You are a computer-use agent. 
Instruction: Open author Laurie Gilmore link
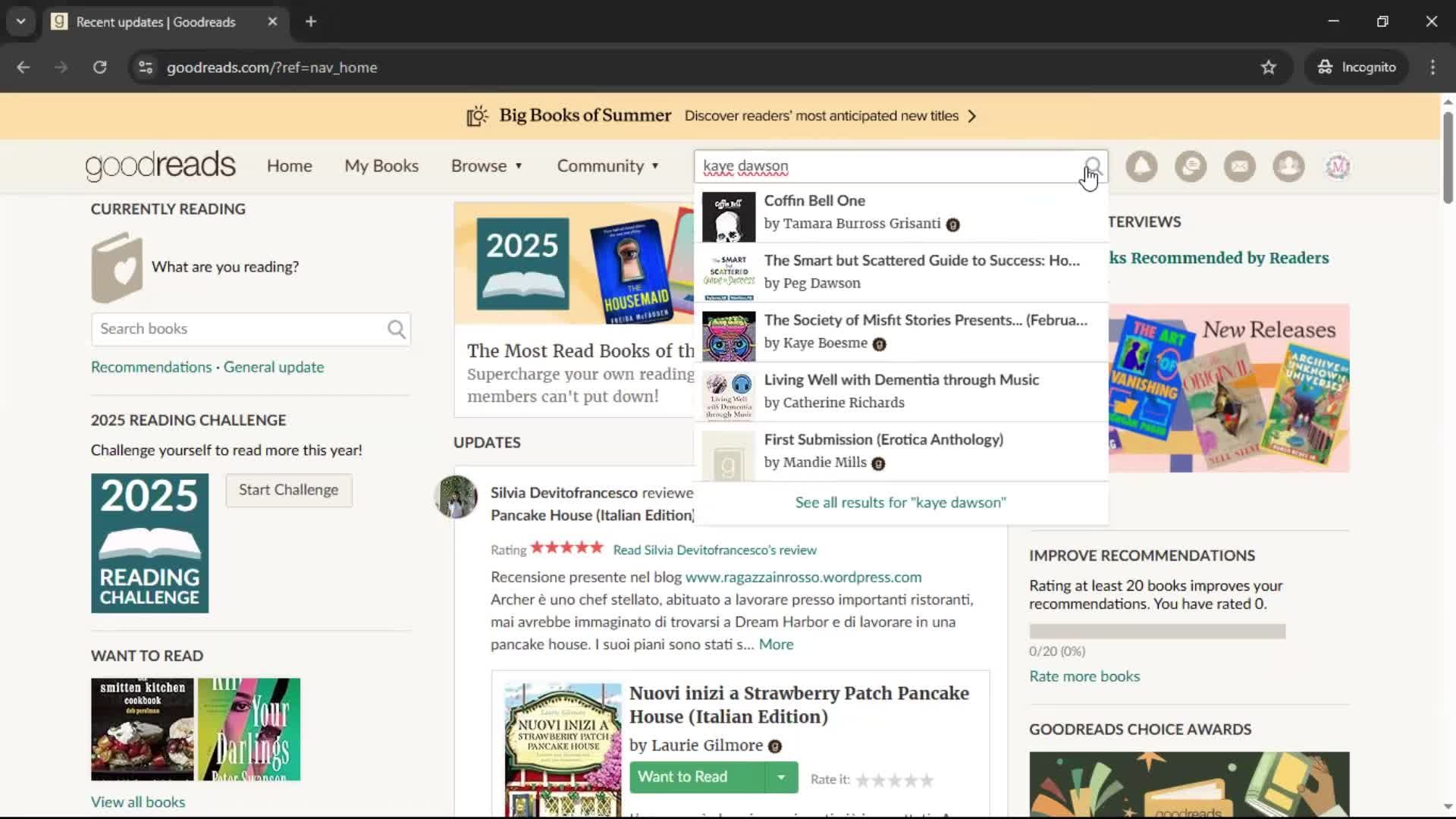[707, 745]
